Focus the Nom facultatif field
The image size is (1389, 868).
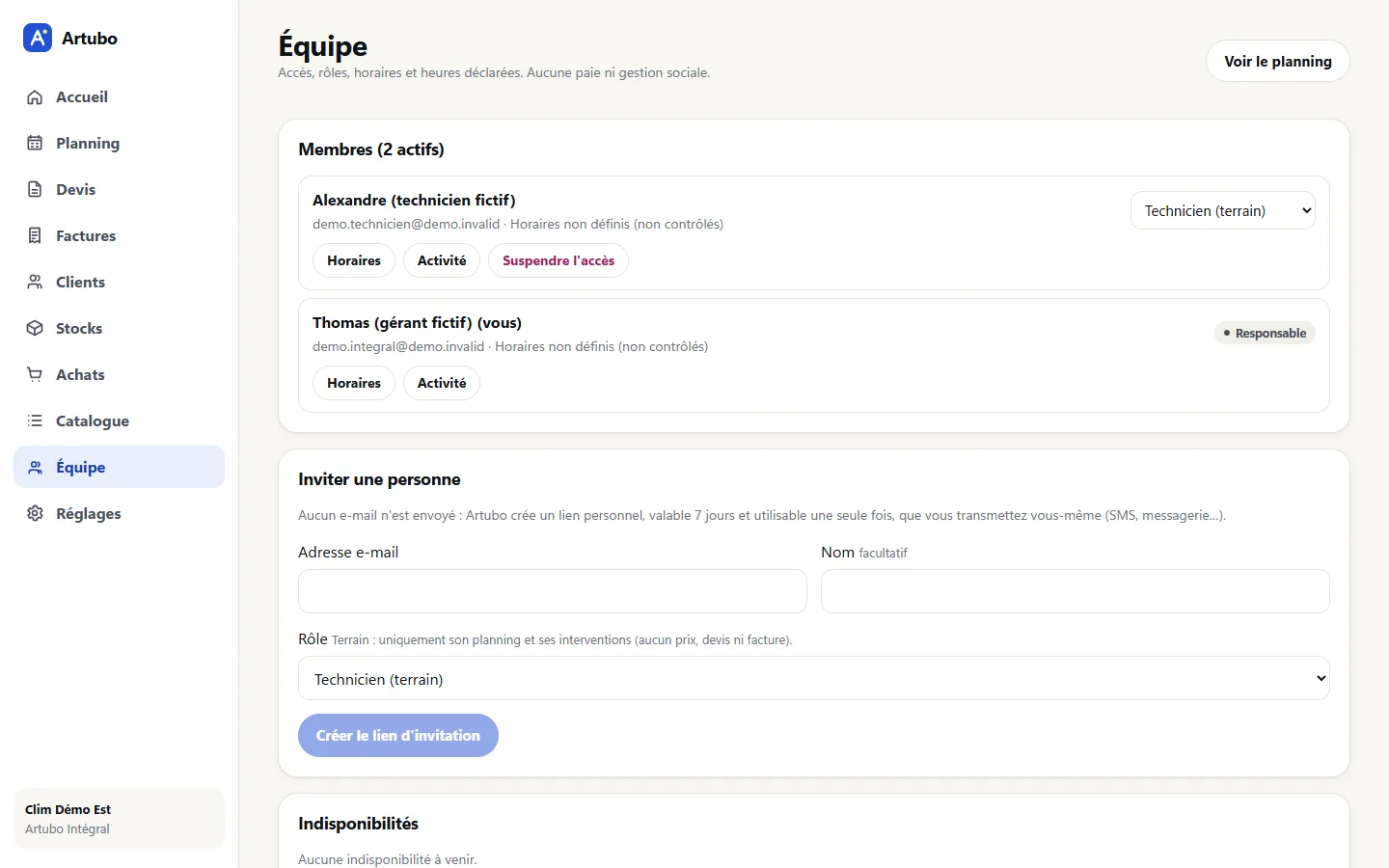[x=1075, y=591]
